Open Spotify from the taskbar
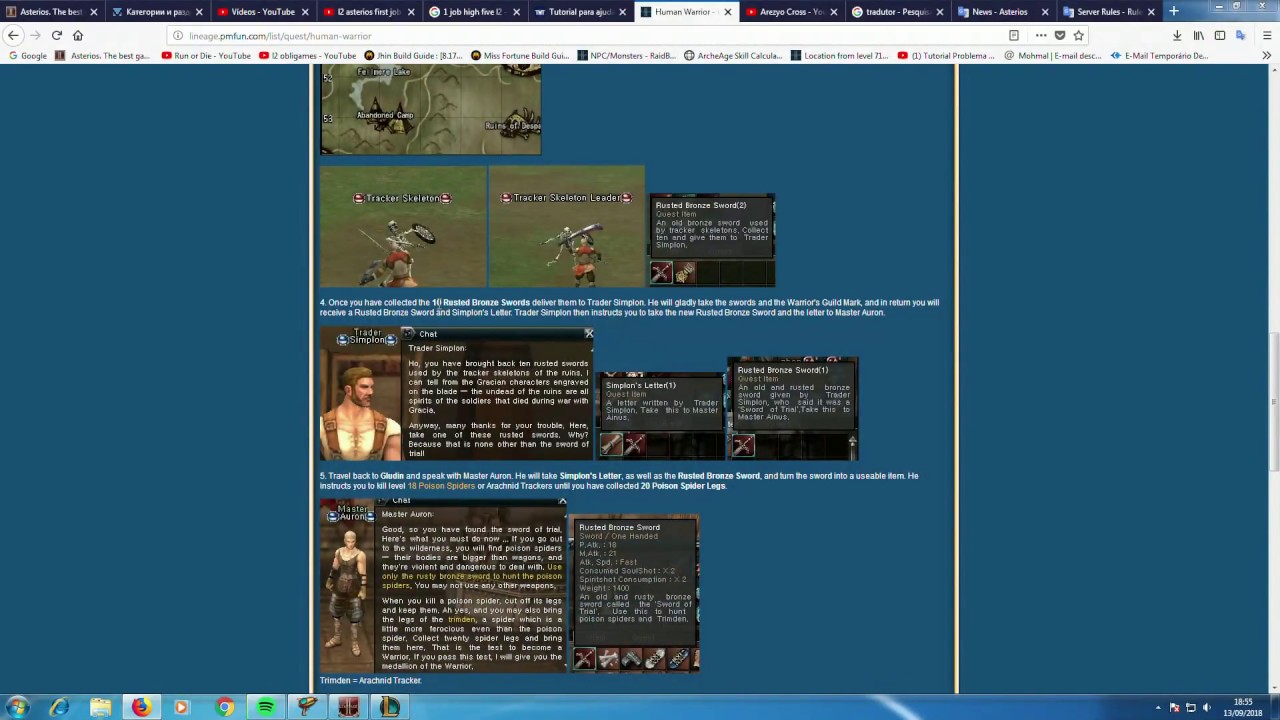1280x720 pixels. coord(265,707)
